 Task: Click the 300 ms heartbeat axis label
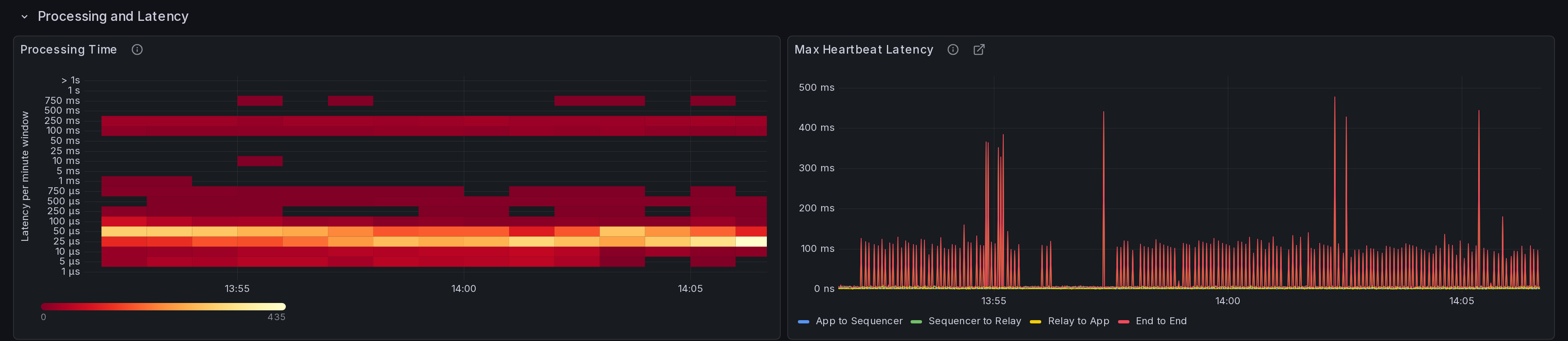(x=816, y=168)
